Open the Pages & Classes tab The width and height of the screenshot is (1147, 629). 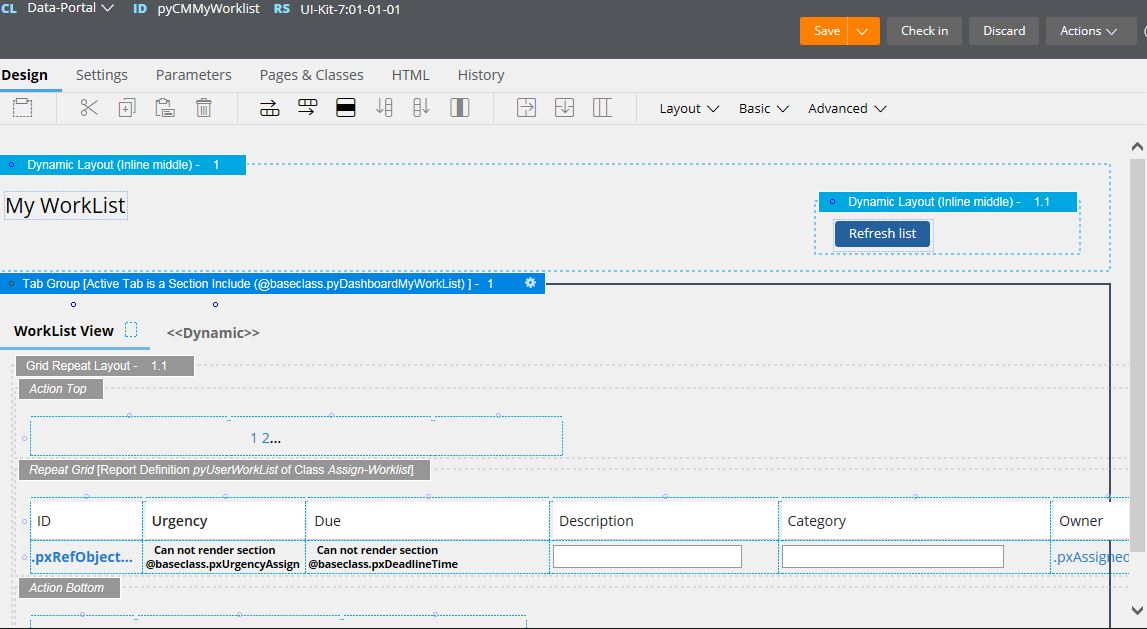pyautogui.click(x=311, y=74)
